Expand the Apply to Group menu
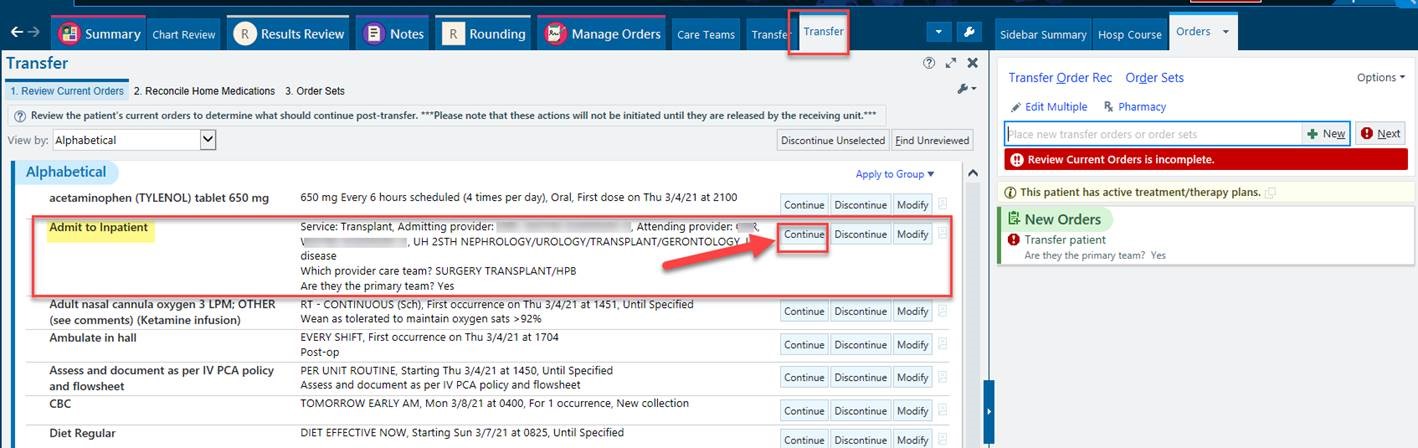Screen dimensions: 1418x448 [895, 174]
